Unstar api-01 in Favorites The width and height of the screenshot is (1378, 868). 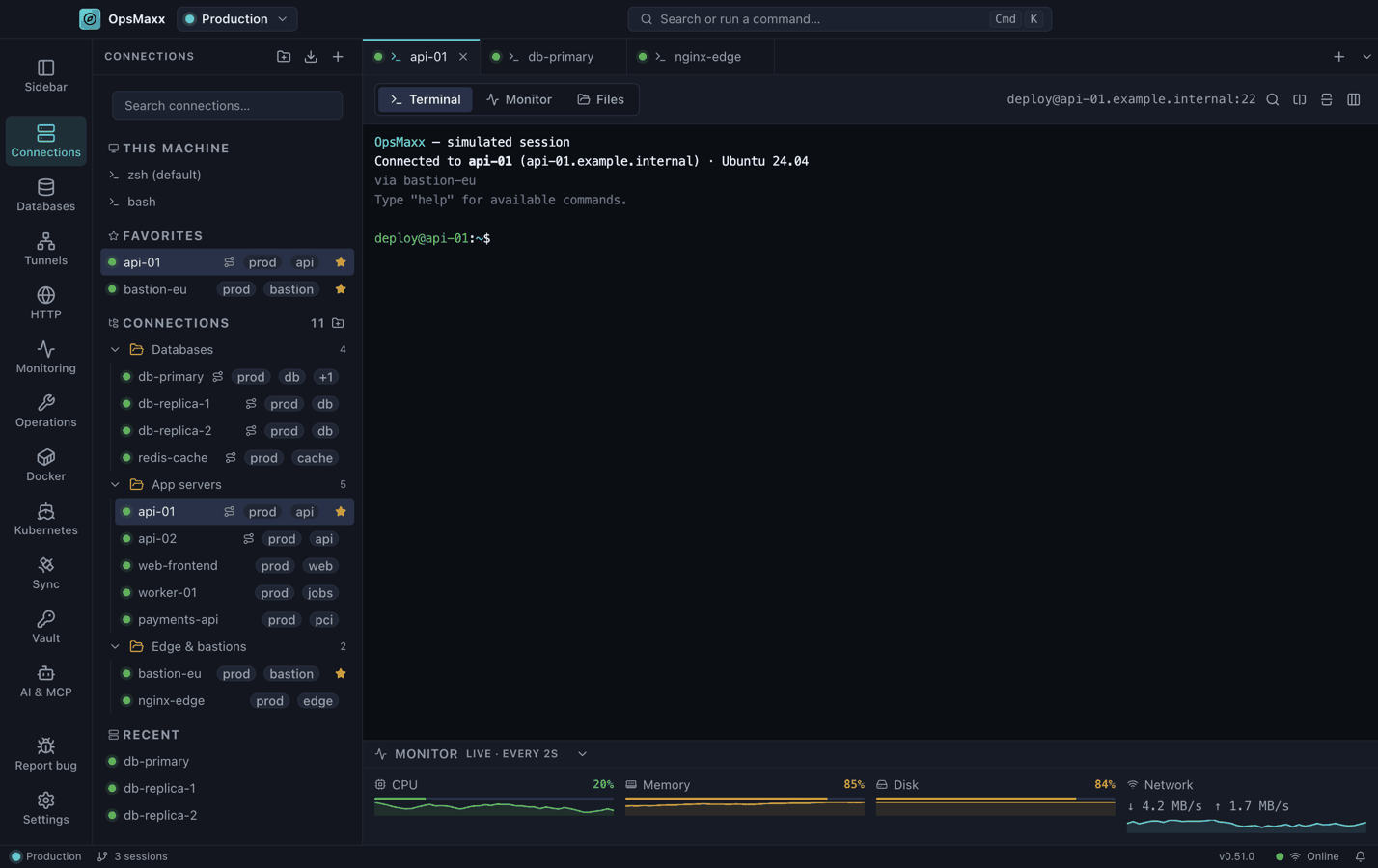pyautogui.click(x=341, y=262)
